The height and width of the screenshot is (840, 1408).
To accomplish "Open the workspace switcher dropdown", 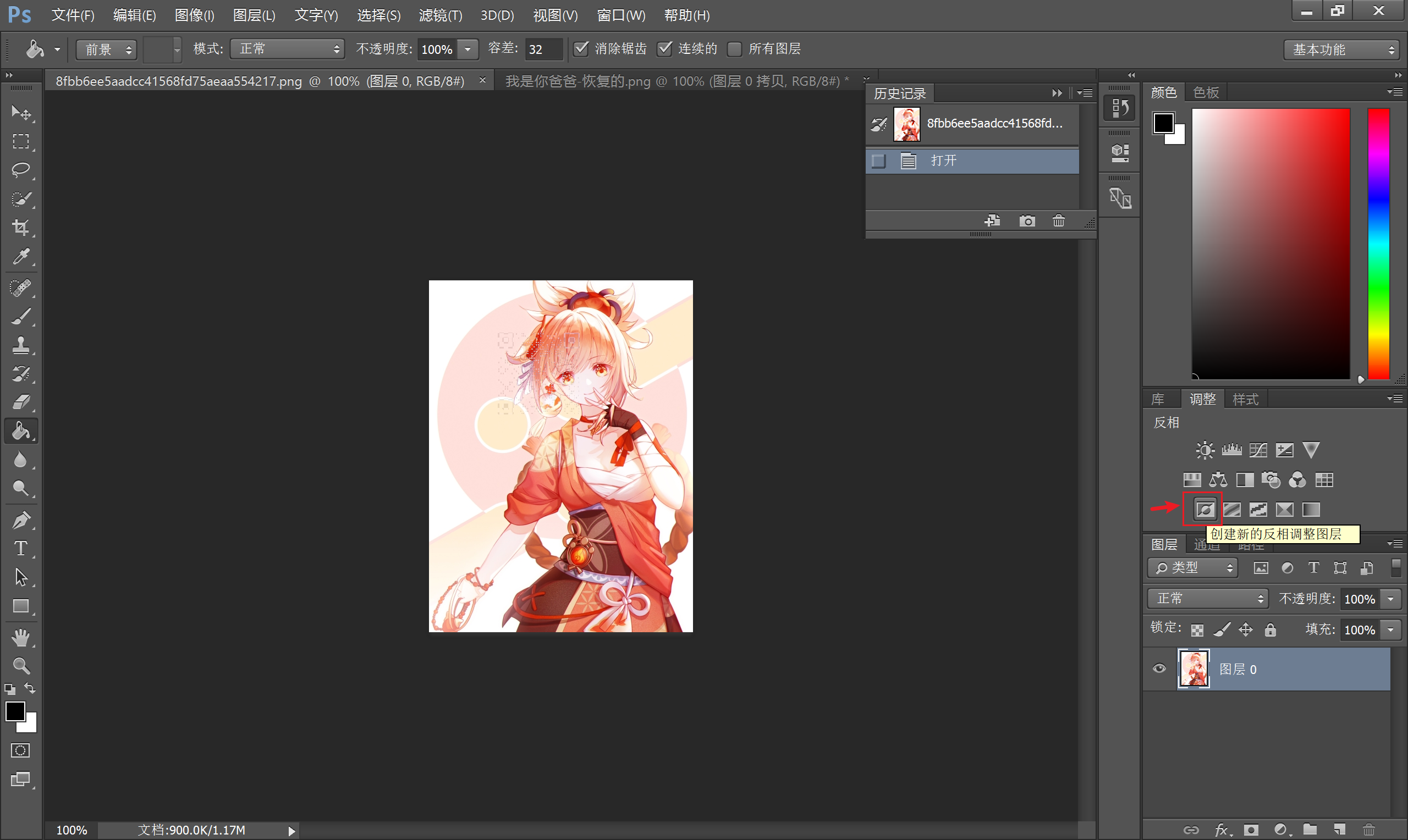I will [1341, 49].
